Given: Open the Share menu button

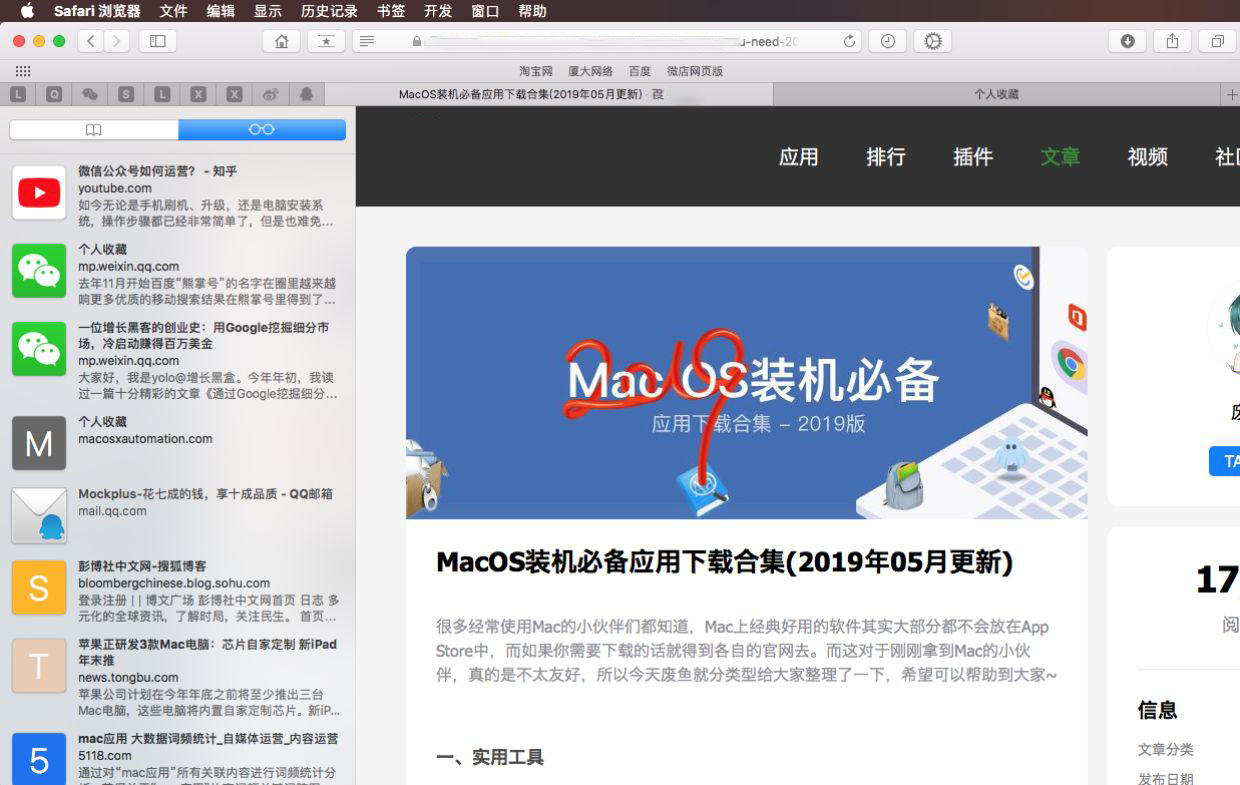Looking at the screenshot, I should point(1172,41).
